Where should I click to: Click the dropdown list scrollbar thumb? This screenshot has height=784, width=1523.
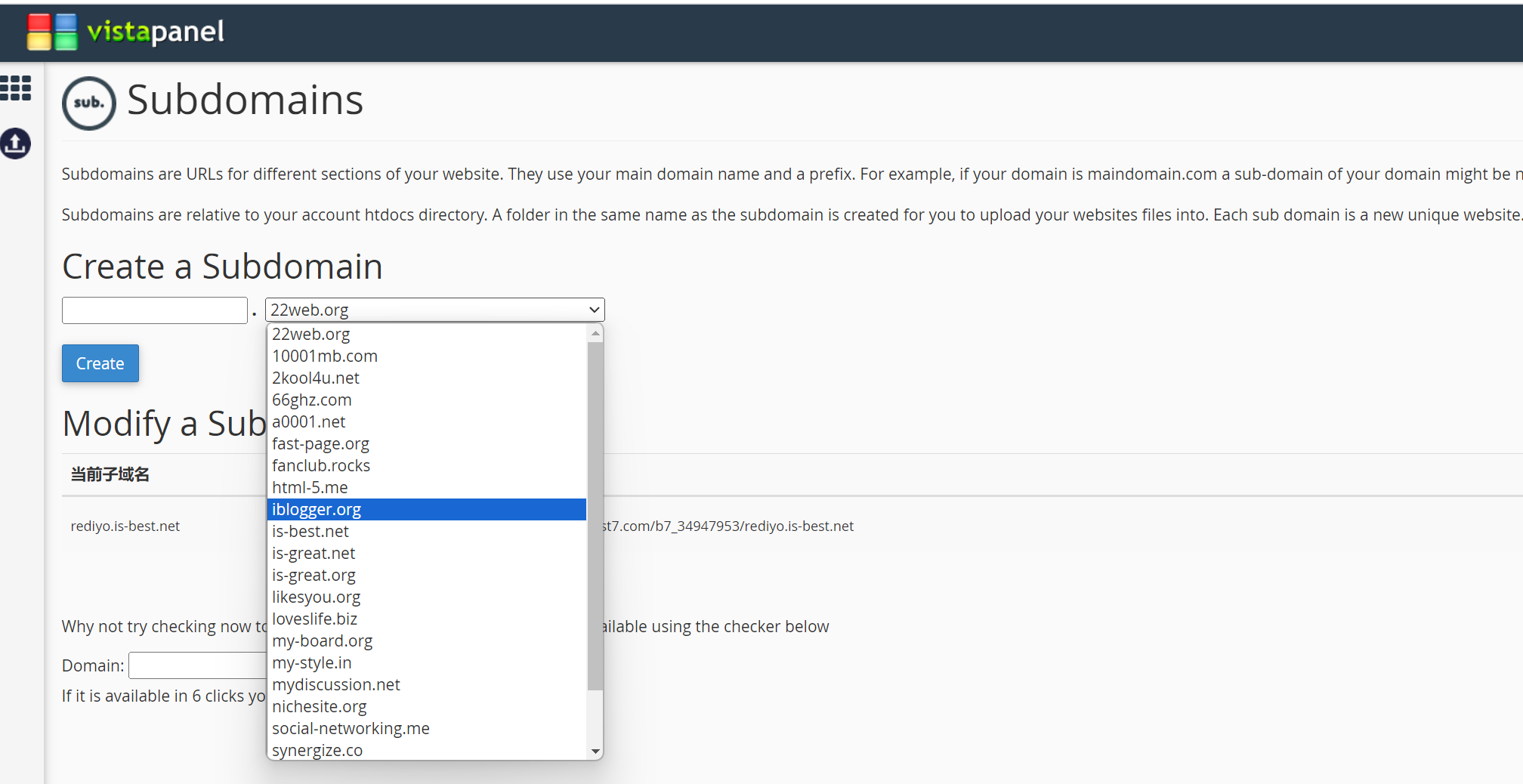[x=595, y=516]
